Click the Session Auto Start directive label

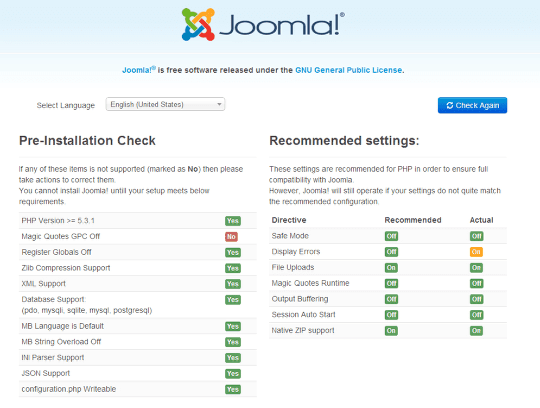pos(303,315)
